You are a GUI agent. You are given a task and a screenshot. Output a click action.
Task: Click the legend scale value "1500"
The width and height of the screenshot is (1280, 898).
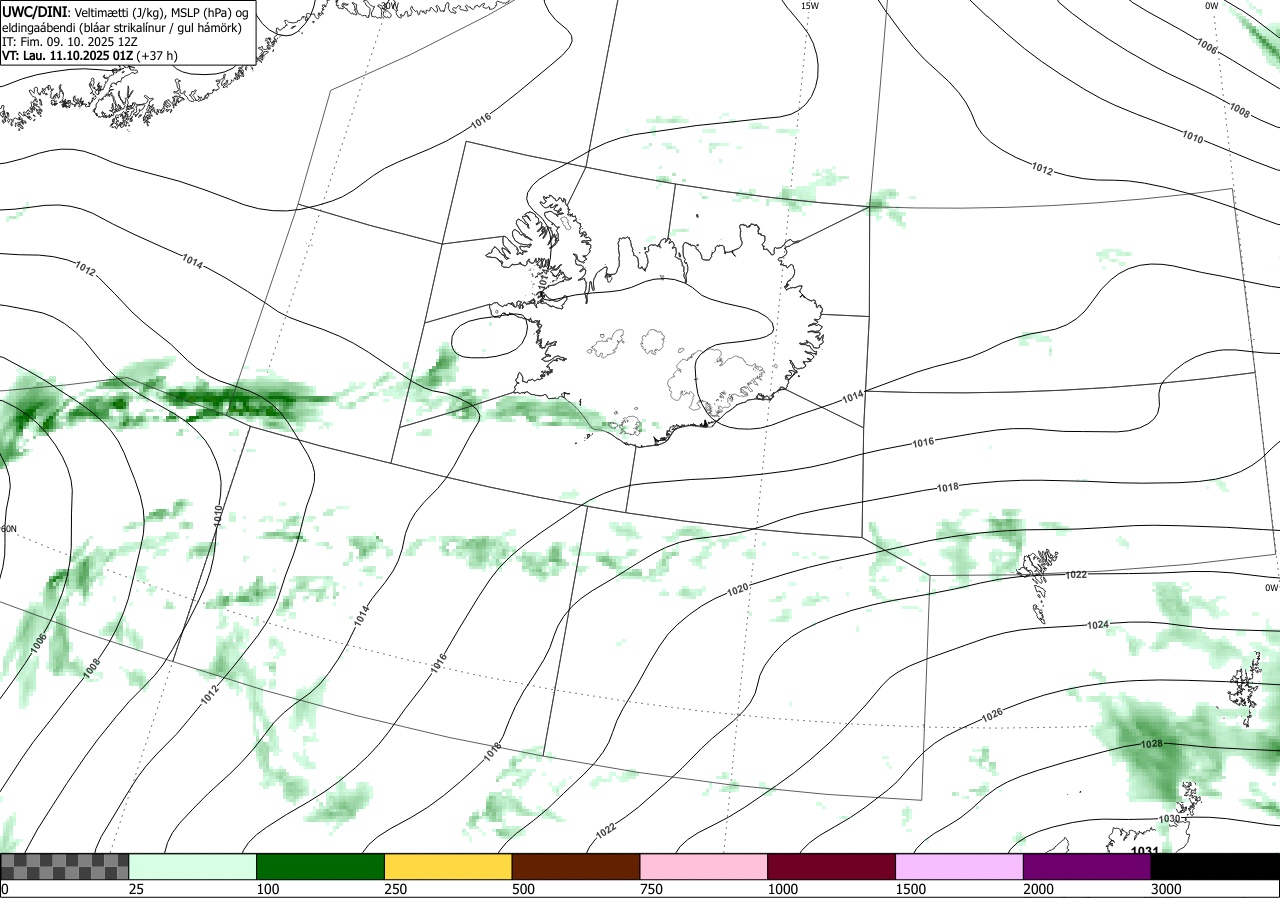[911, 889]
